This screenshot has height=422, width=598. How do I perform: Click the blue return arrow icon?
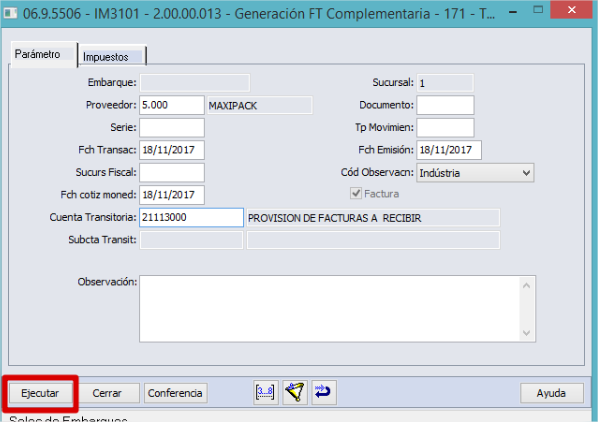coord(324,392)
